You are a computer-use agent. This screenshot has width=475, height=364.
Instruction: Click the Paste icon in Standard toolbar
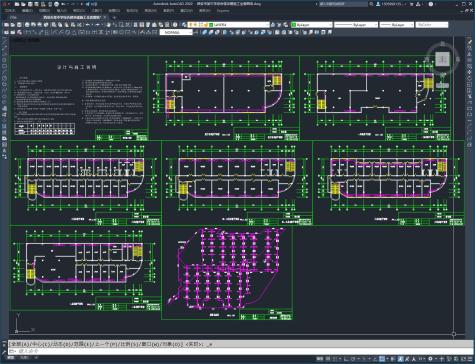[x=66, y=25]
